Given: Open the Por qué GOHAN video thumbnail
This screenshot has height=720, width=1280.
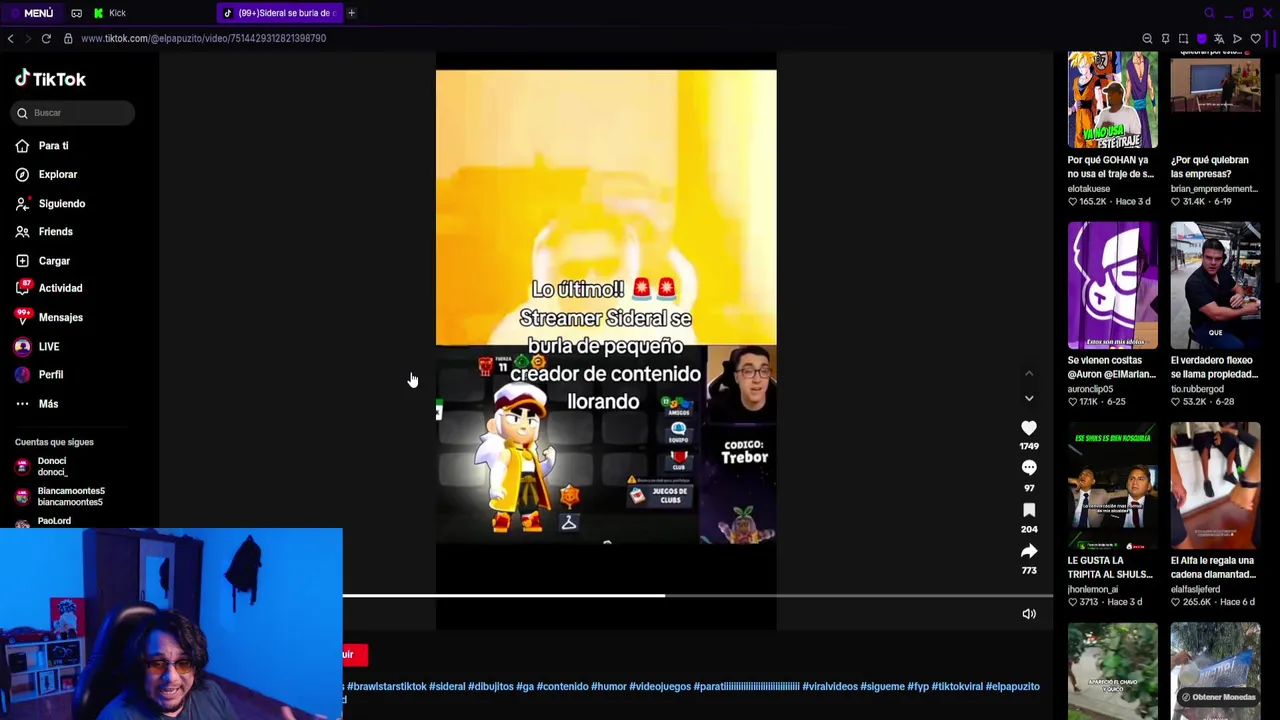Looking at the screenshot, I should (1112, 100).
